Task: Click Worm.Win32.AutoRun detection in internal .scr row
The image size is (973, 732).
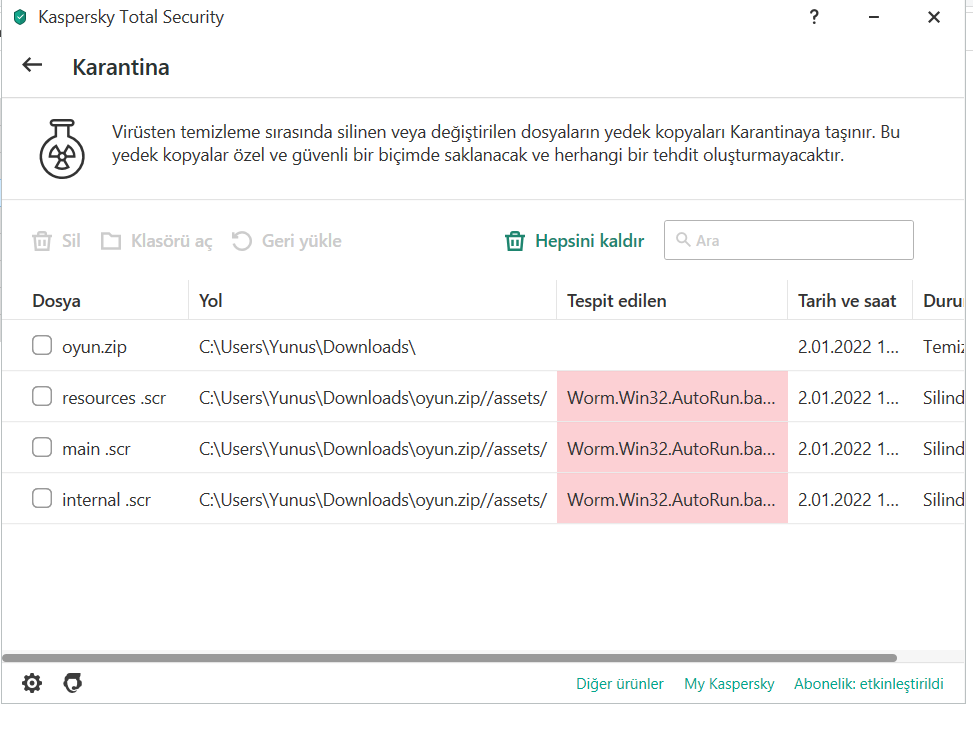Action: (x=671, y=499)
